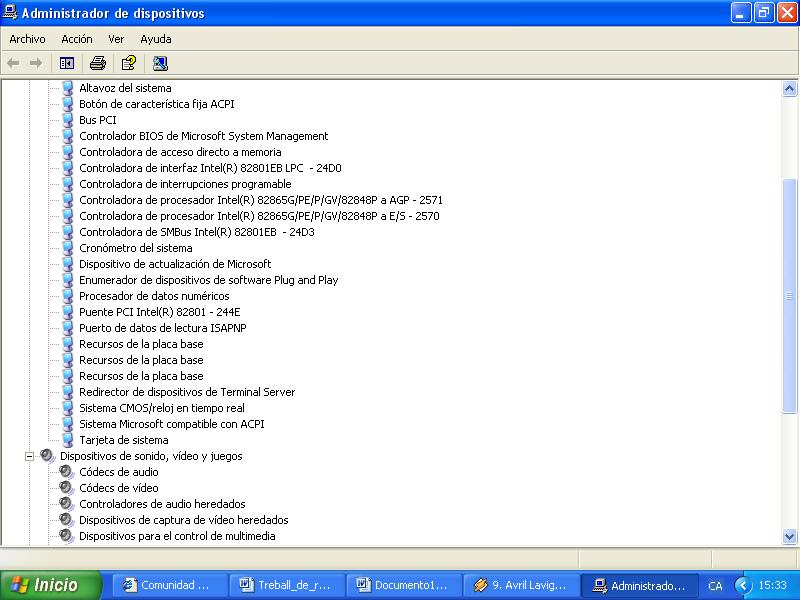The height and width of the screenshot is (600, 800).
Task: Select Controlador BIOS de Microsoft System Management
Action: point(204,136)
